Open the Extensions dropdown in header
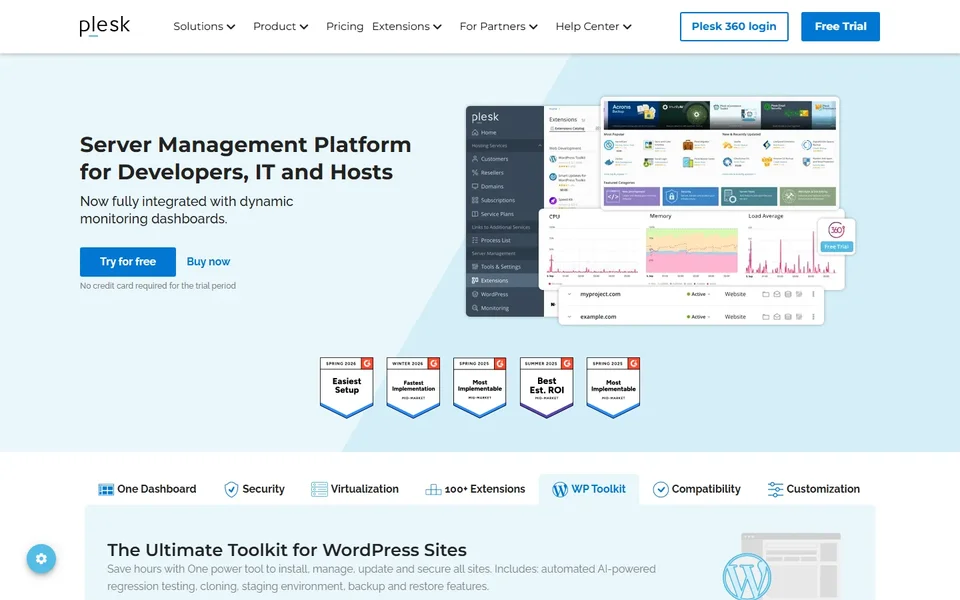 (x=407, y=26)
